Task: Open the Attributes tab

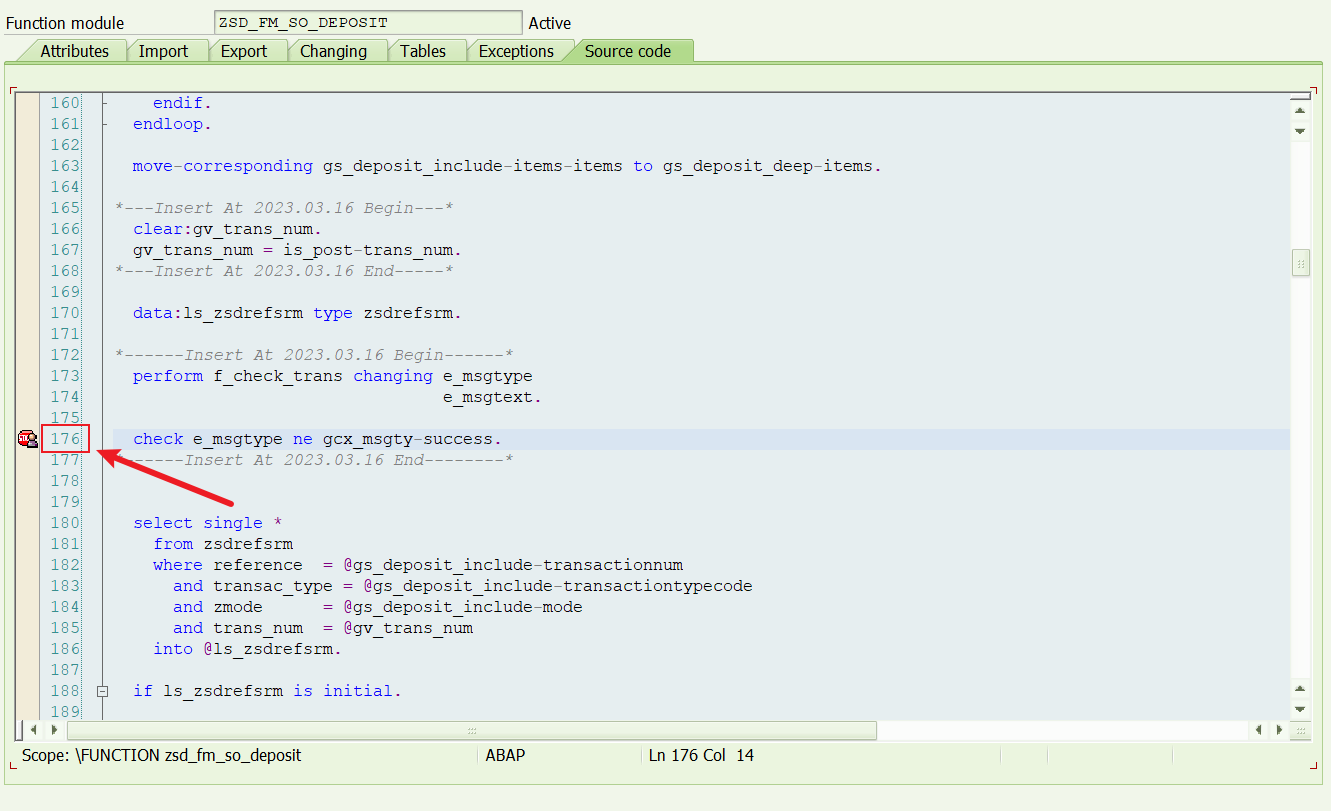Action: tap(74, 51)
